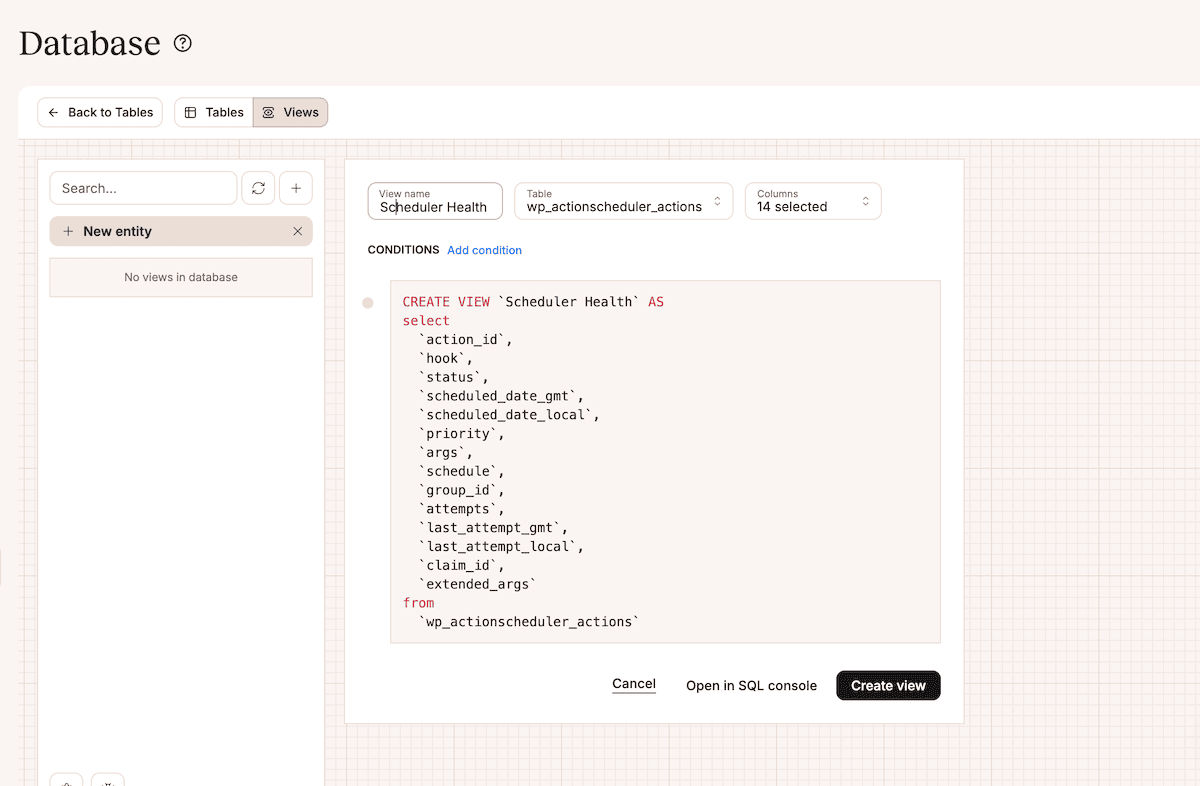This screenshot has height=786, width=1200.
Task: Click Cancel under the SQL preview
Action: (634, 683)
